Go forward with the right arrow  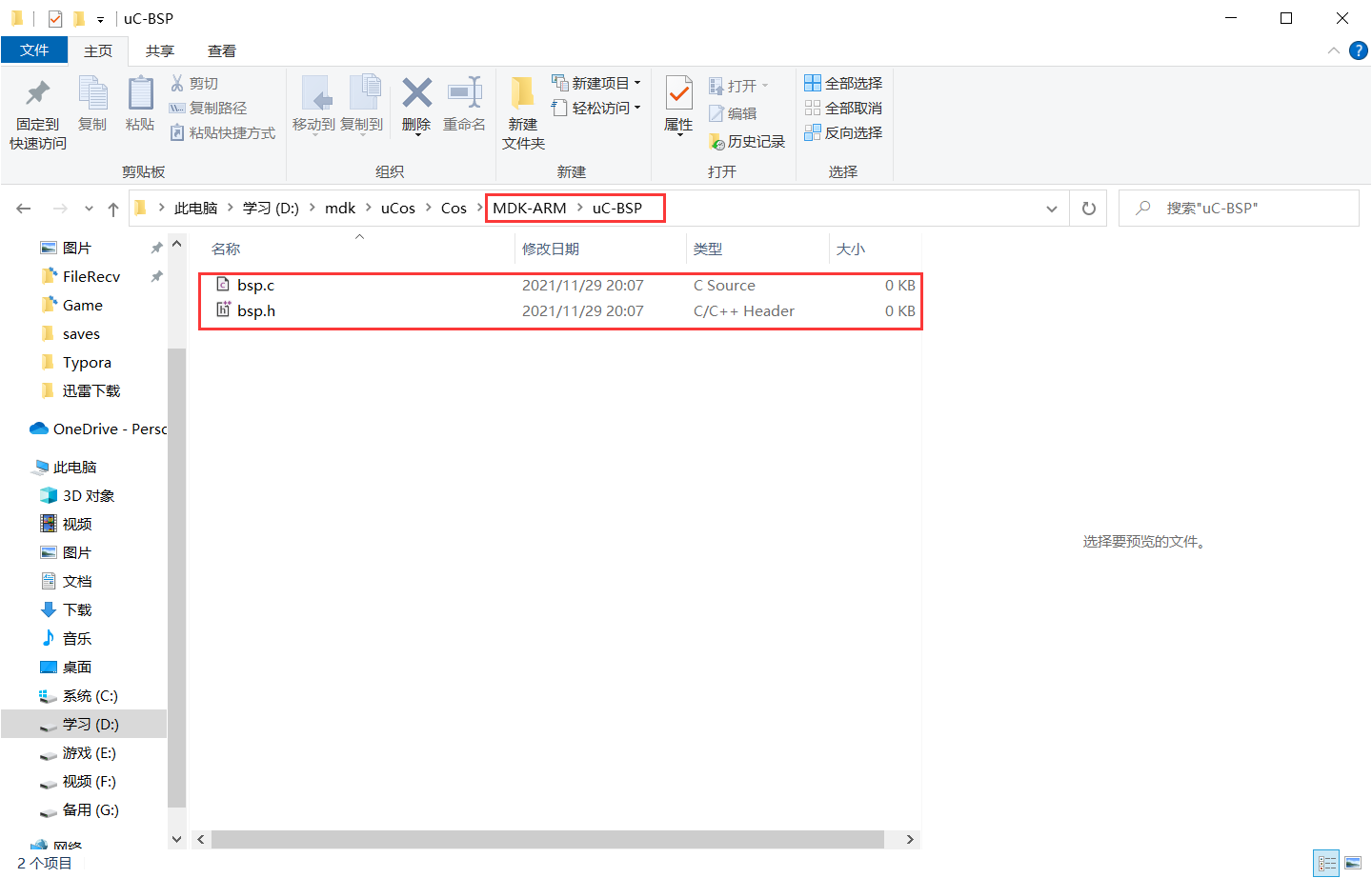coord(60,209)
